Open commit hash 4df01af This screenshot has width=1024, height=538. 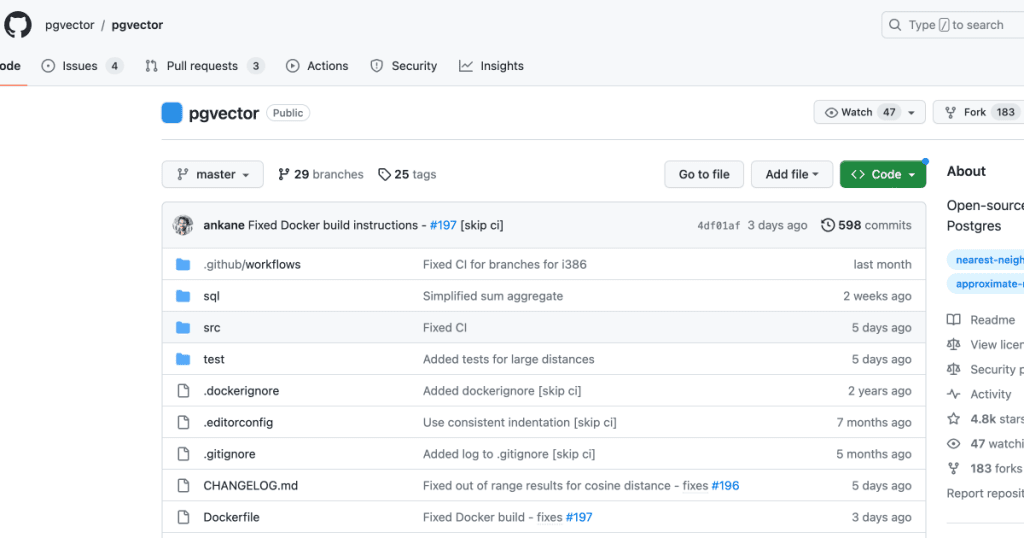coord(718,225)
